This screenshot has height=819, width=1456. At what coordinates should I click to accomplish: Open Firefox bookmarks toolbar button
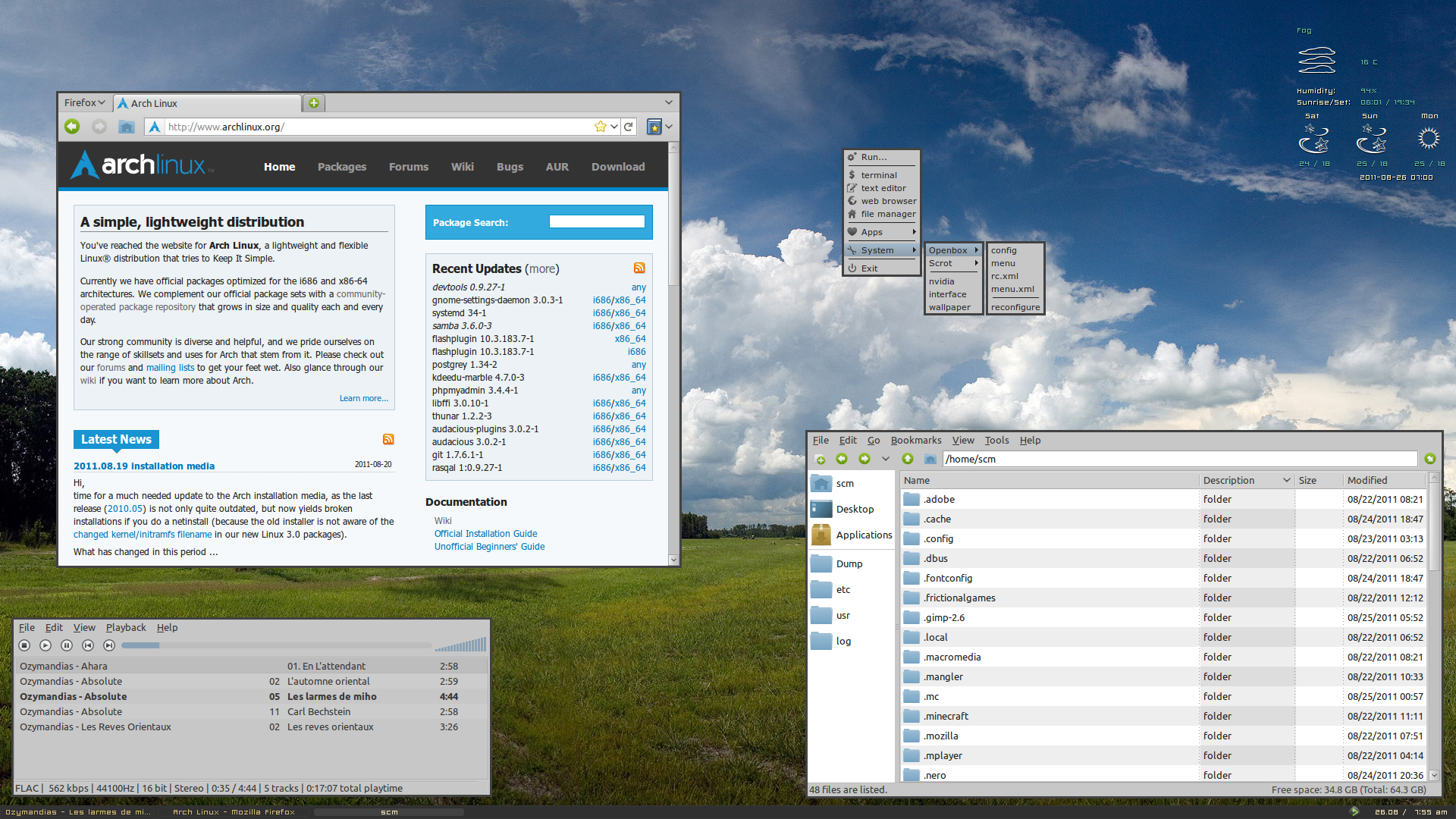[654, 127]
